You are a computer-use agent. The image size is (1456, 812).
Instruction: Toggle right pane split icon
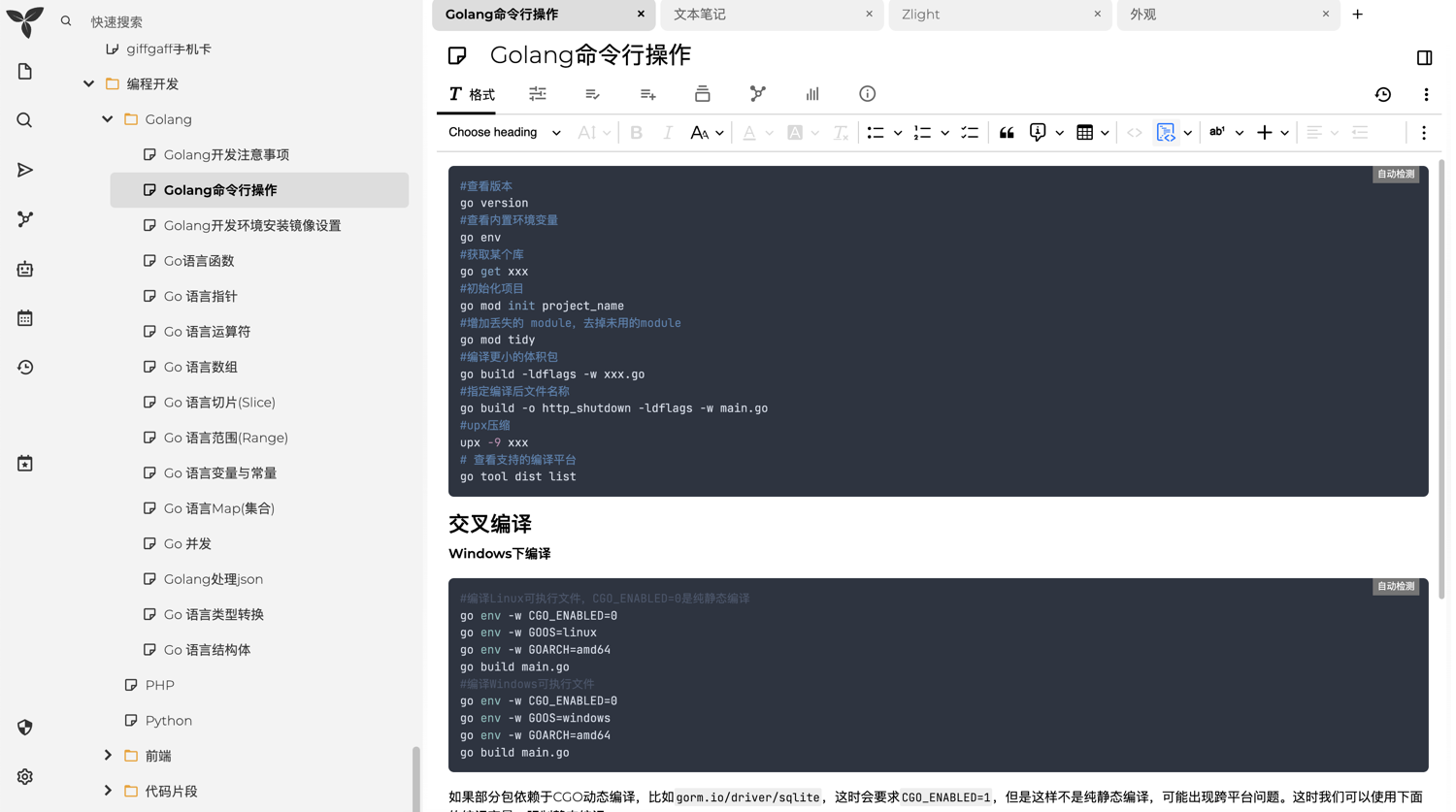[x=1424, y=58]
